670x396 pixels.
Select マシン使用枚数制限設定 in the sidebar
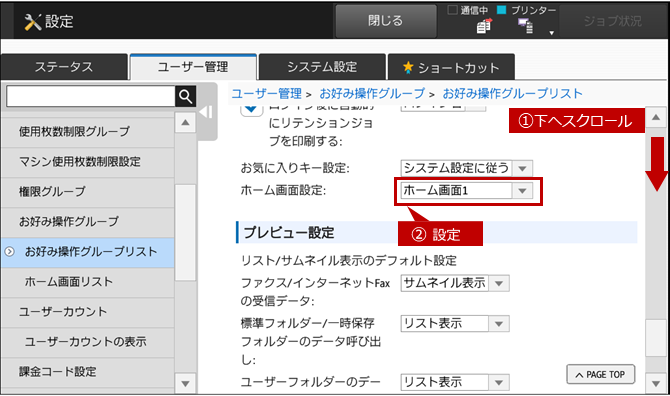(x=88, y=162)
